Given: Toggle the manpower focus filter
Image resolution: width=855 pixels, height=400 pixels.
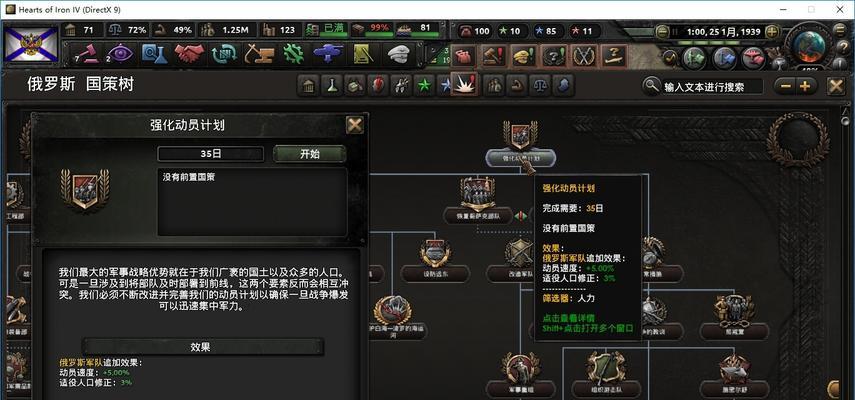Looking at the screenshot, I should pyautogui.click(x=495, y=86).
